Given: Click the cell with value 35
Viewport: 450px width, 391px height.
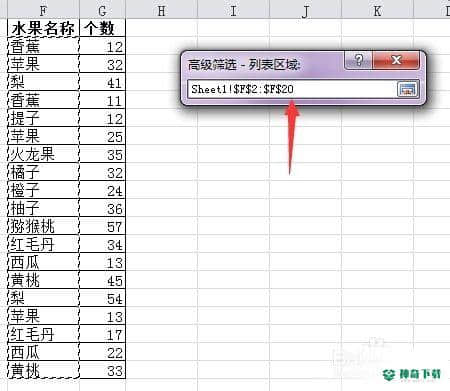Looking at the screenshot, I should (x=102, y=154).
